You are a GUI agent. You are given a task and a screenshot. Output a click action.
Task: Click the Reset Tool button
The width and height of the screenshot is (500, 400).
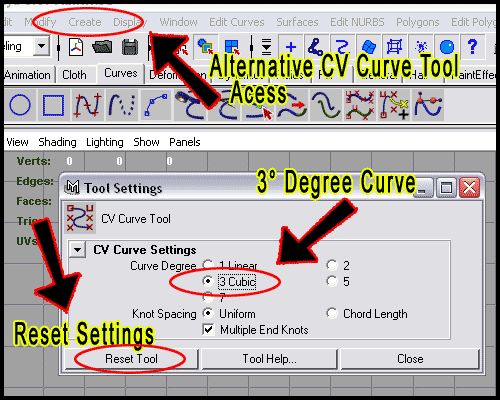point(131,359)
